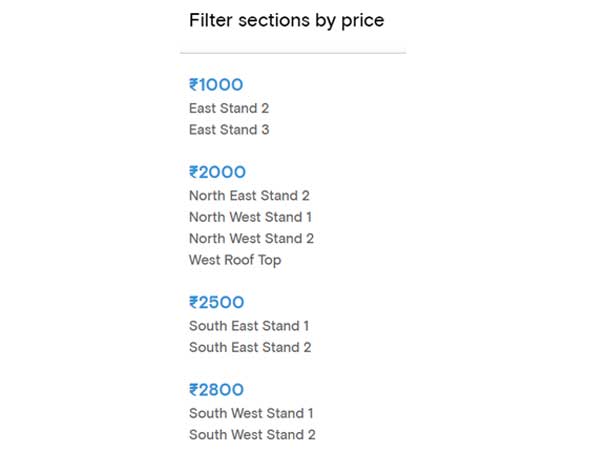Click North West Stand 2 section
The width and height of the screenshot is (600, 450).
coord(251,239)
